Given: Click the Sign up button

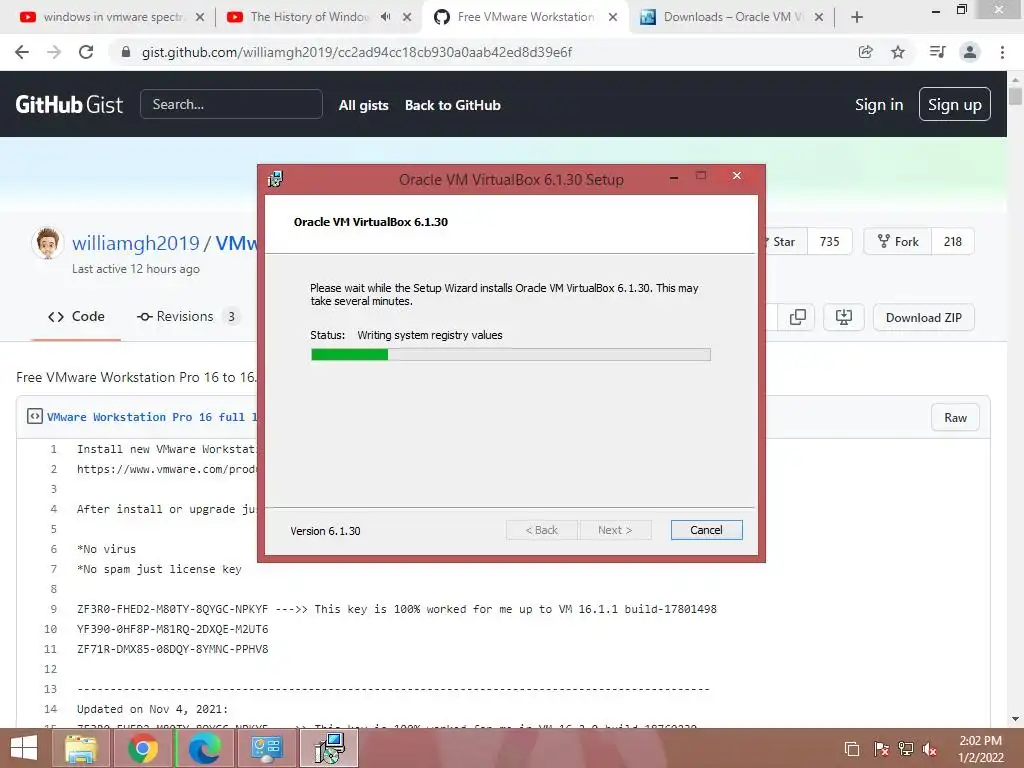Looking at the screenshot, I should click(x=954, y=104).
